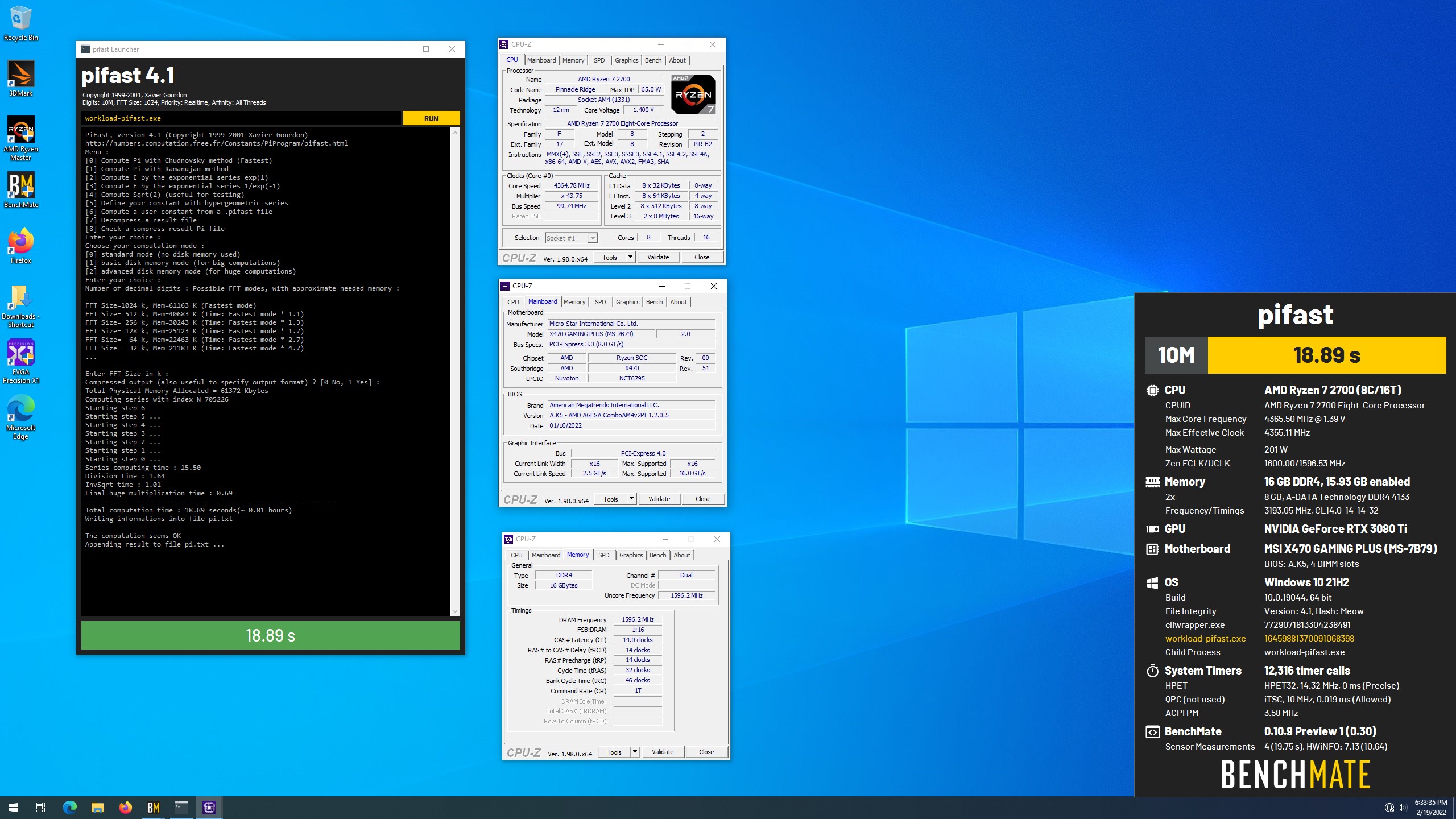Click the top CPU-Z window title icon
Image resolution: width=1456 pixels, height=819 pixels.
(504, 44)
